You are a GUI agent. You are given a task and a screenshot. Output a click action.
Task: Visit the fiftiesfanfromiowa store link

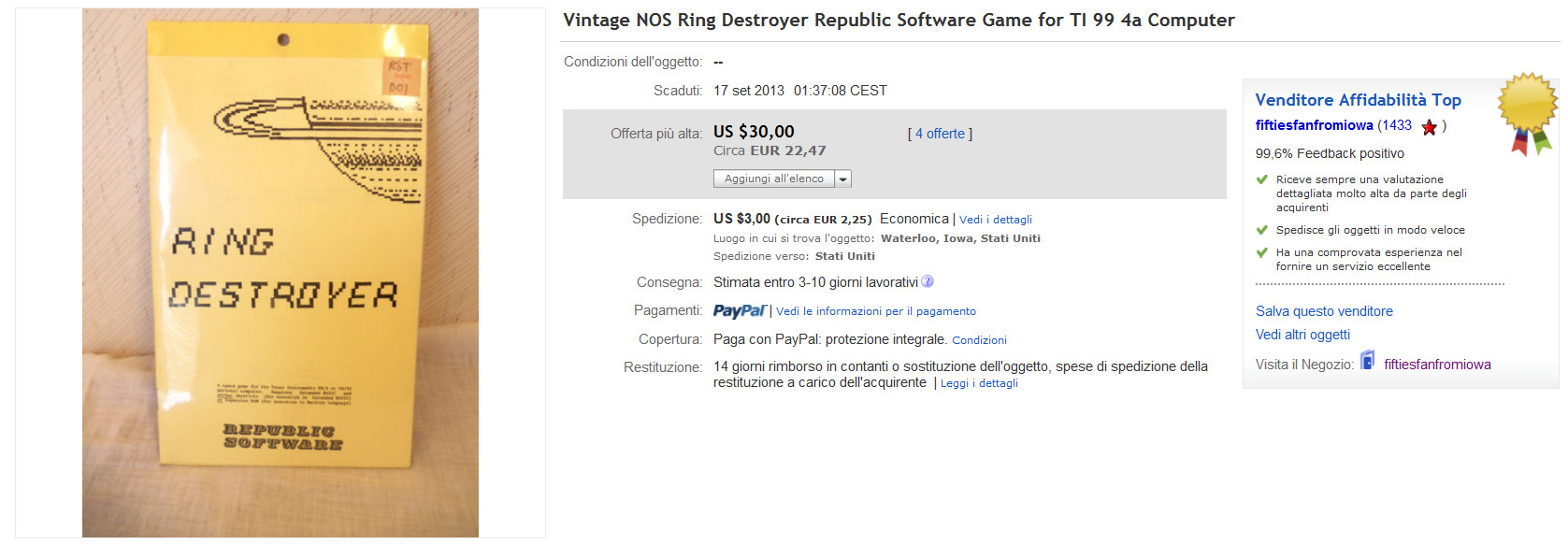(1437, 365)
